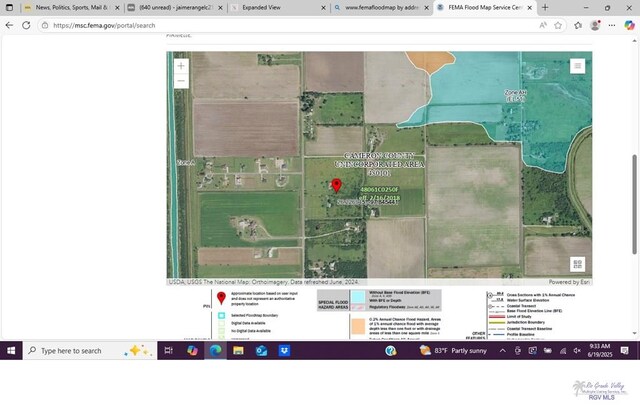This screenshot has height=410, width=640.
Task: Select the FEMA Flood Map Service Center tab
Action: pos(485,7)
